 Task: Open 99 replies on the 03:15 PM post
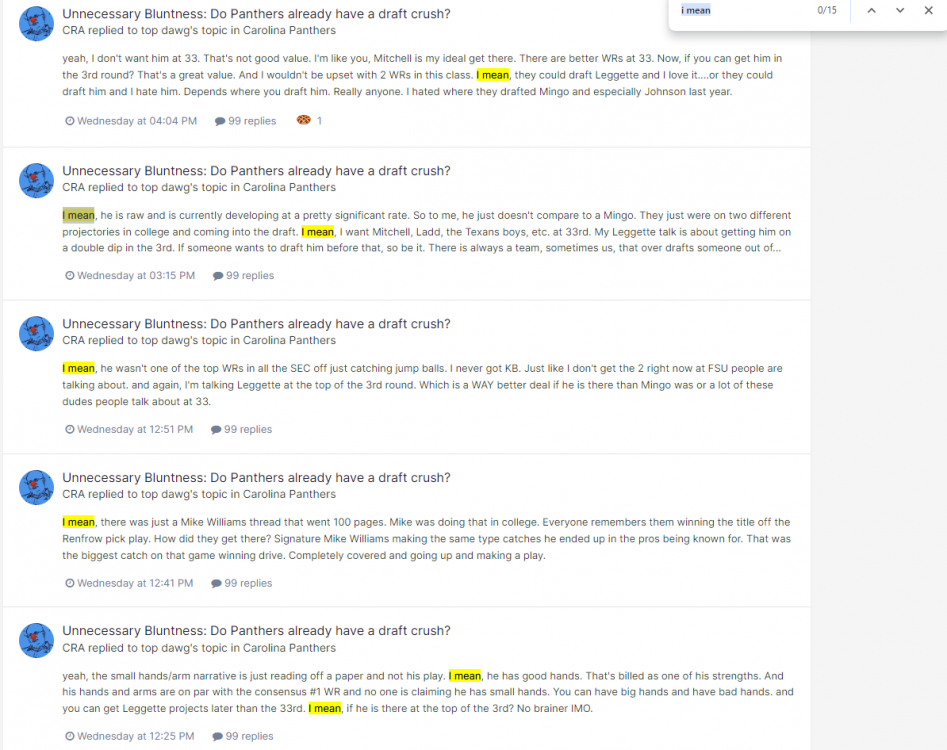pos(243,275)
